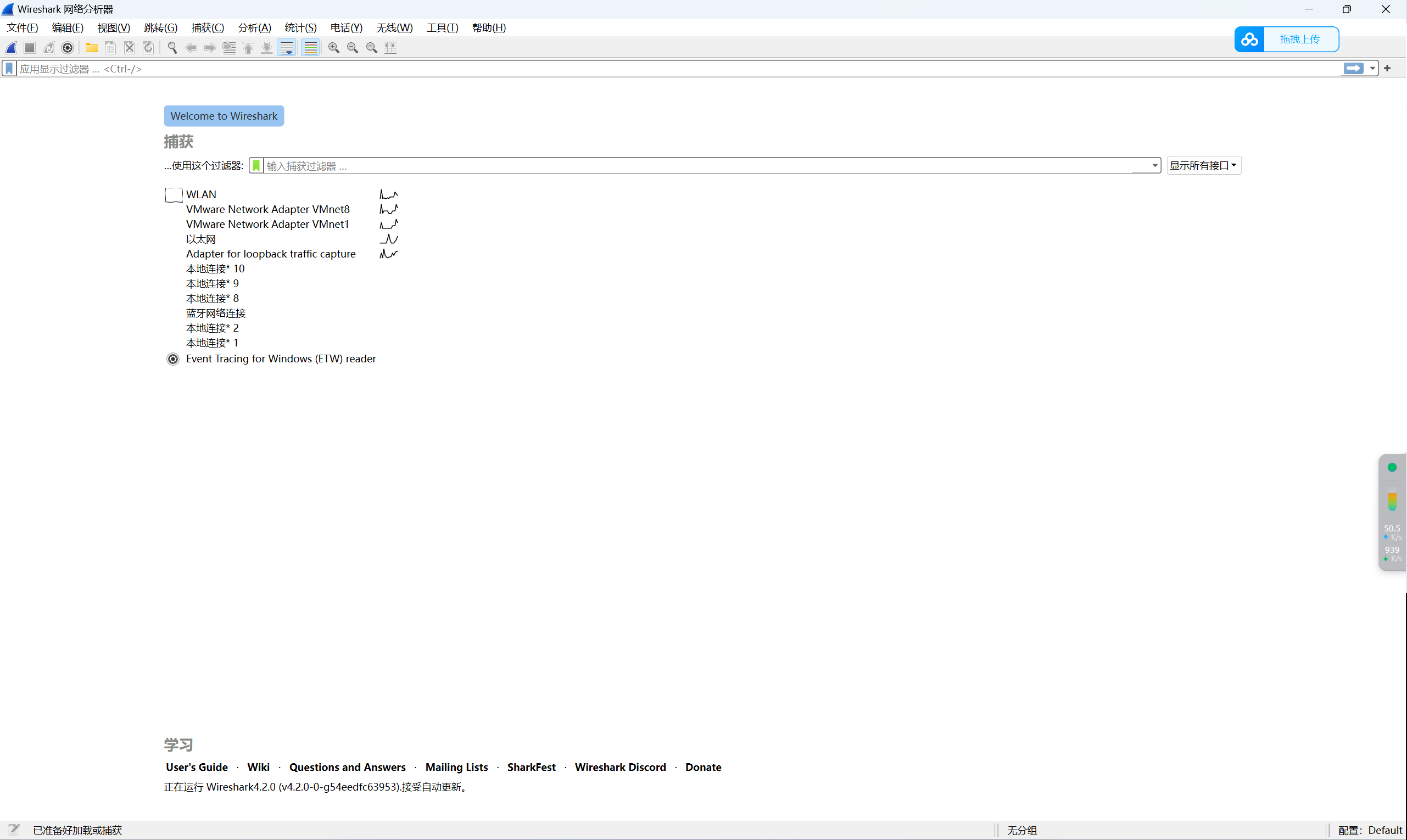Viewport: 1407px width, 840px height.
Task: Reset text to normal size
Action: pyautogui.click(x=372, y=48)
